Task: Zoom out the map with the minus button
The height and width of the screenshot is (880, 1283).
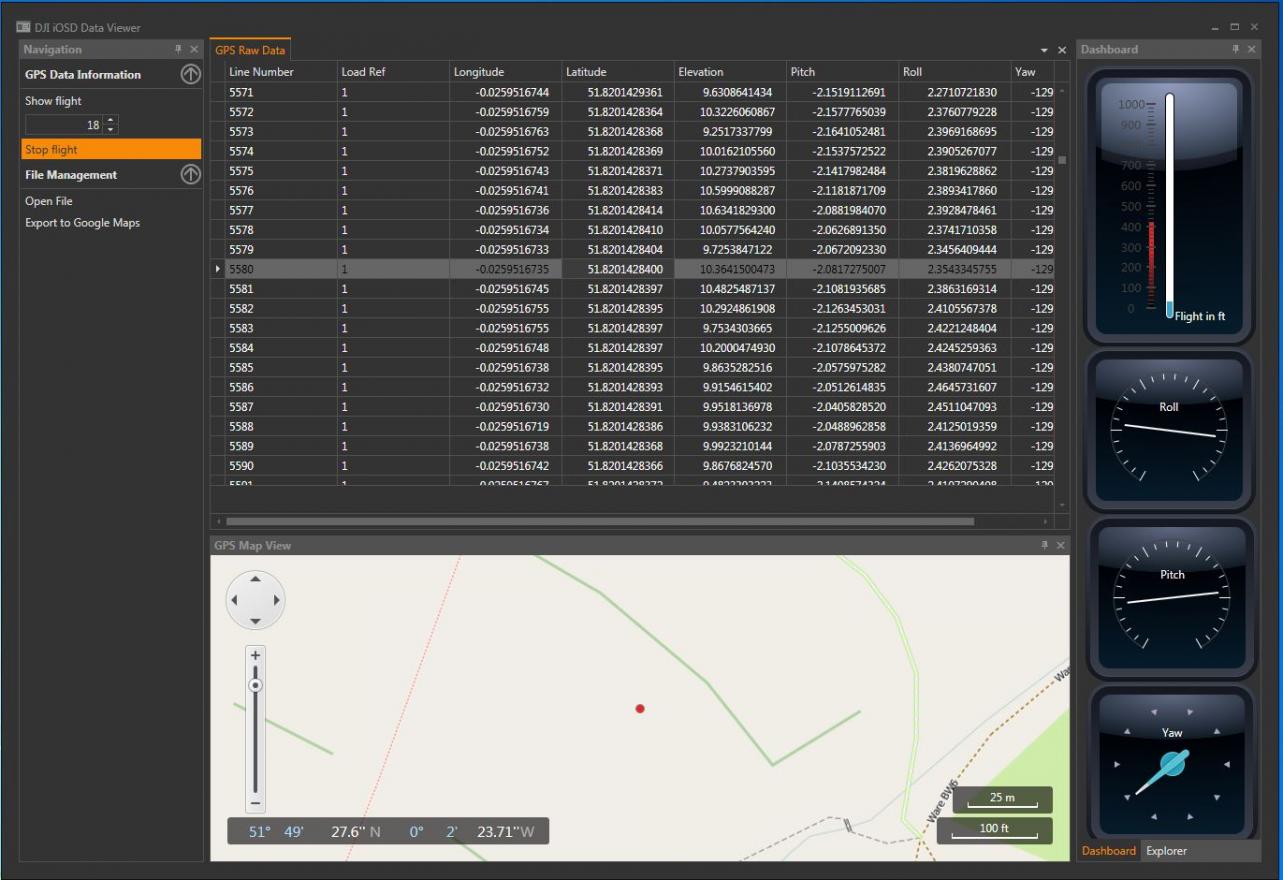Action: pyautogui.click(x=256, y=803)
